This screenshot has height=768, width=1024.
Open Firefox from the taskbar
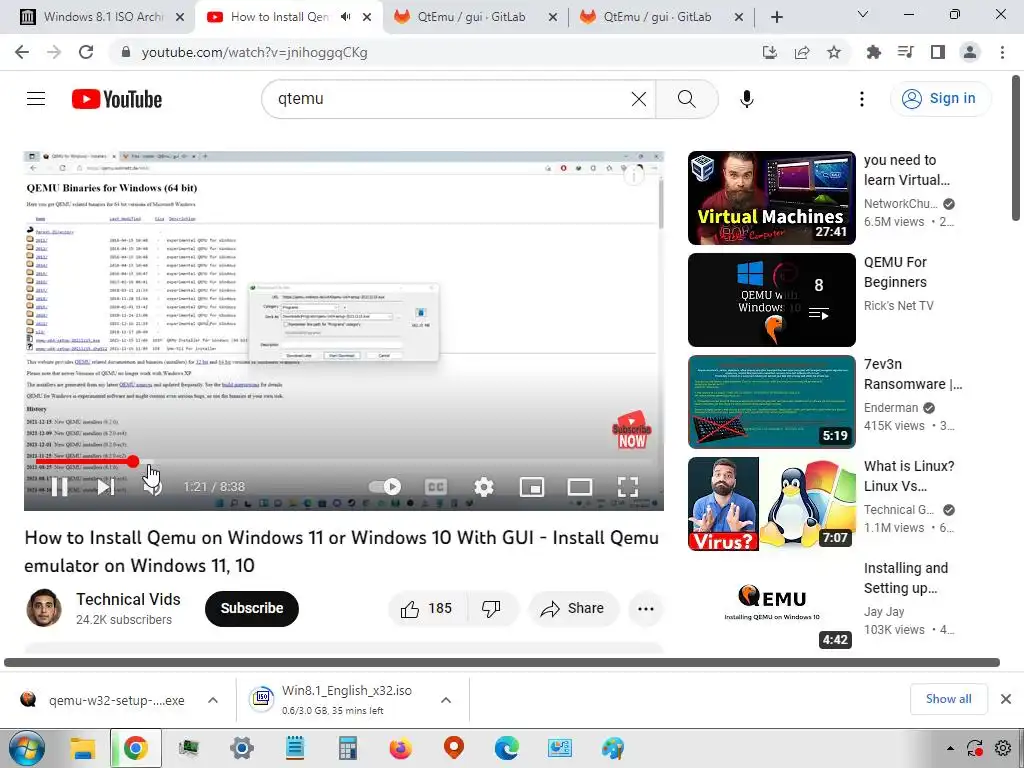(x=400, y=748)
